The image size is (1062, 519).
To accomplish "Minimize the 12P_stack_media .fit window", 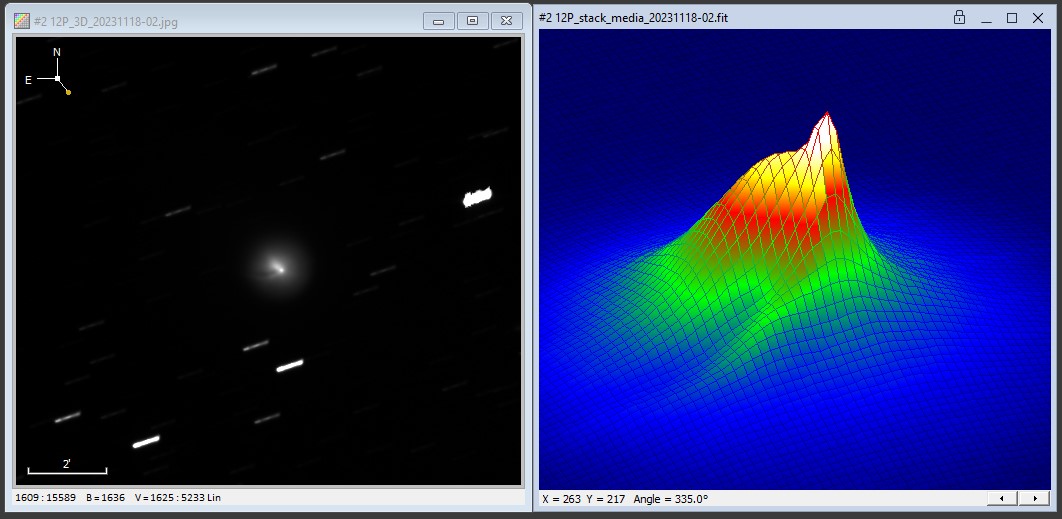I will (x=986, y=18).
